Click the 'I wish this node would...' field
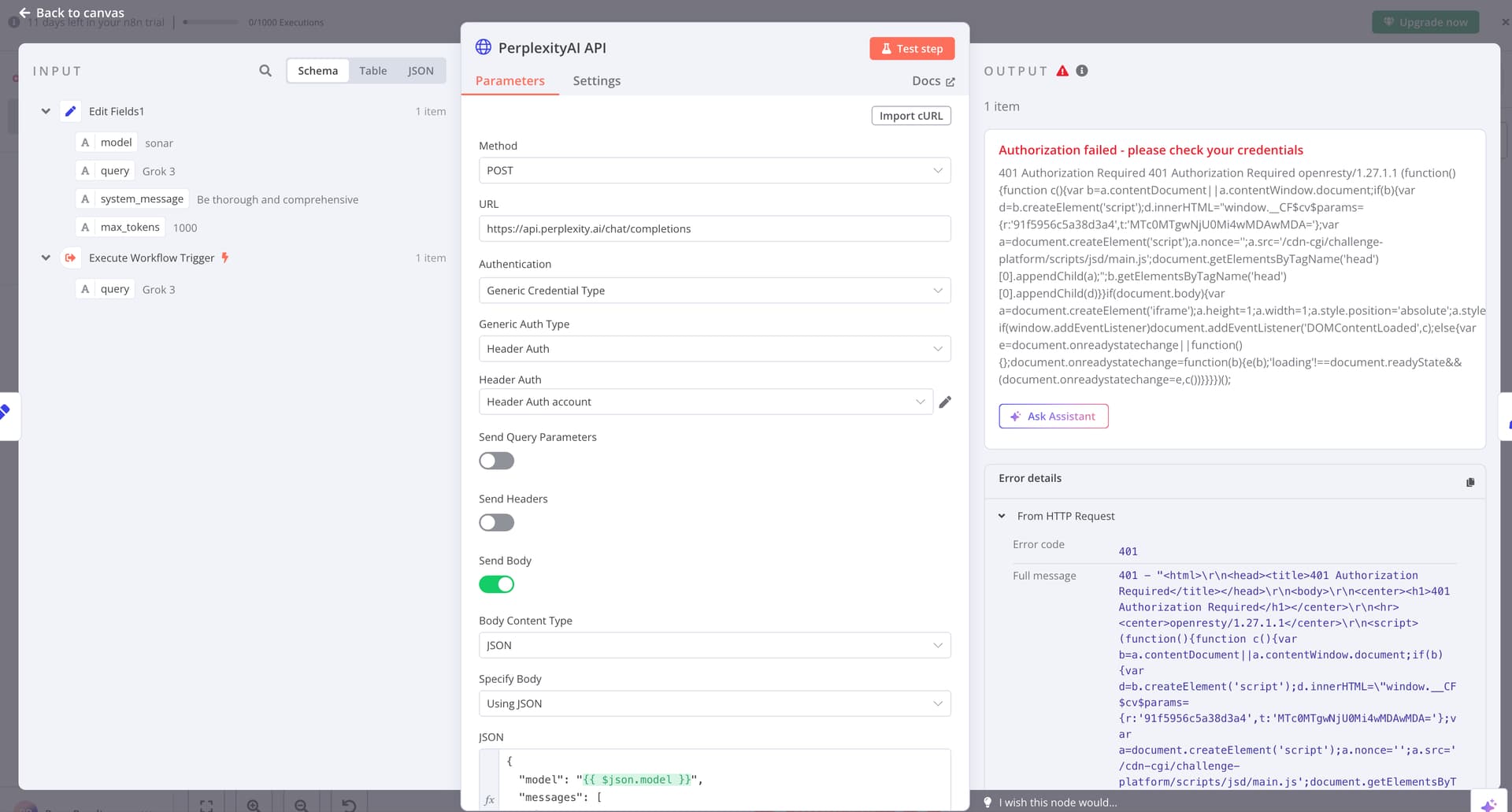 (1057, 802)
